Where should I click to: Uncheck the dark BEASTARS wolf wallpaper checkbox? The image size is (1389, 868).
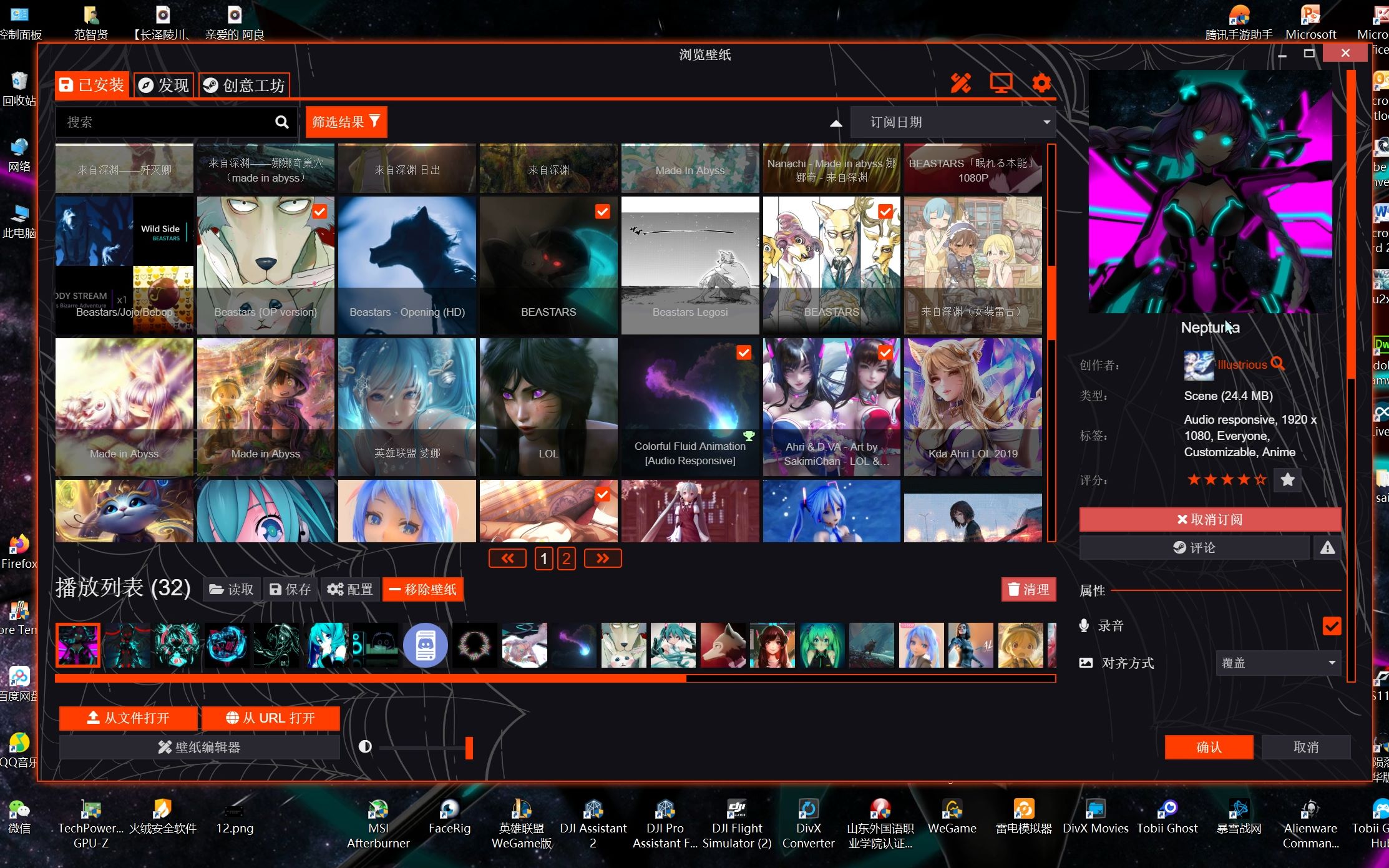coord(602,212)
